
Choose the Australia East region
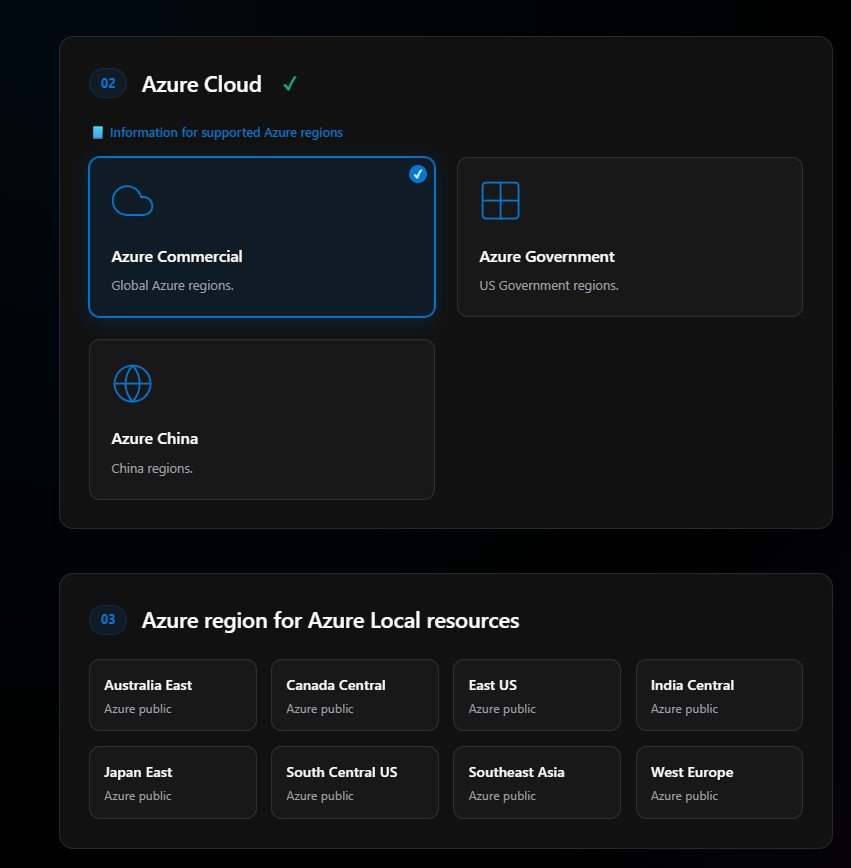(172, 695)
